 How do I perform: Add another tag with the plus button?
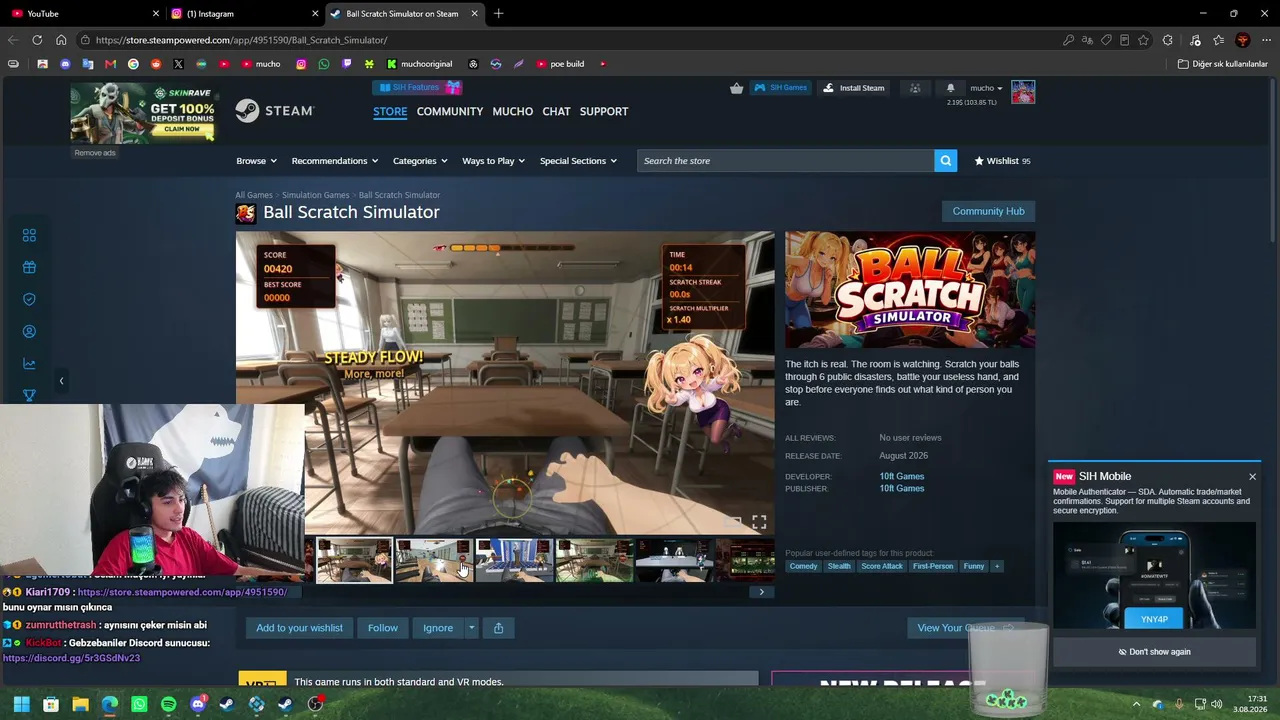tap(996, 566)
